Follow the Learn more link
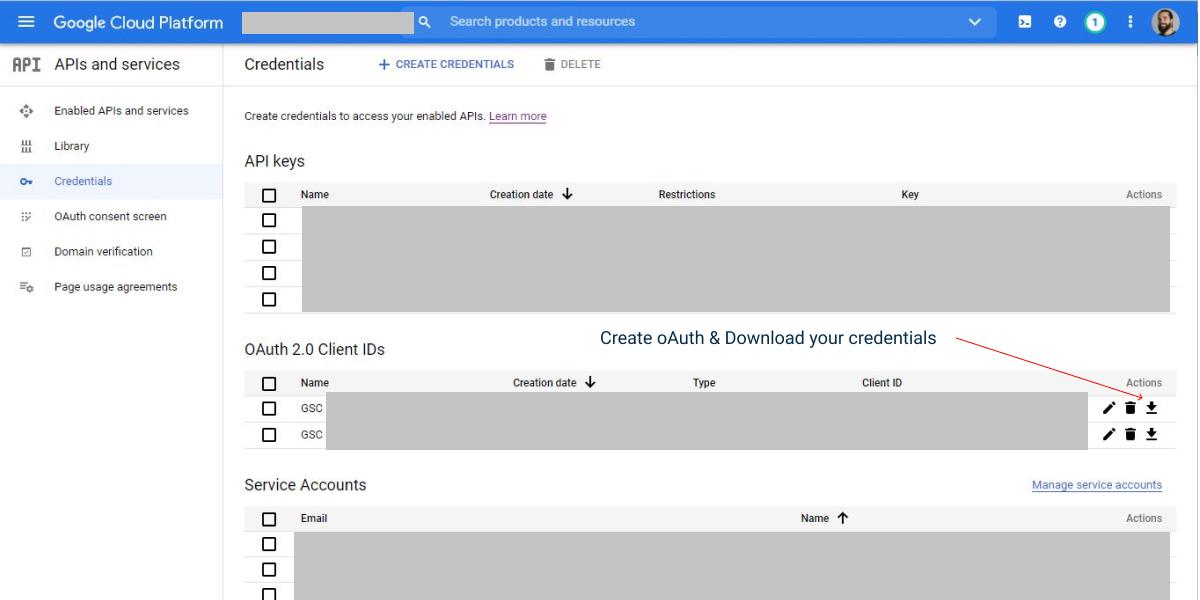 [518, 117]
